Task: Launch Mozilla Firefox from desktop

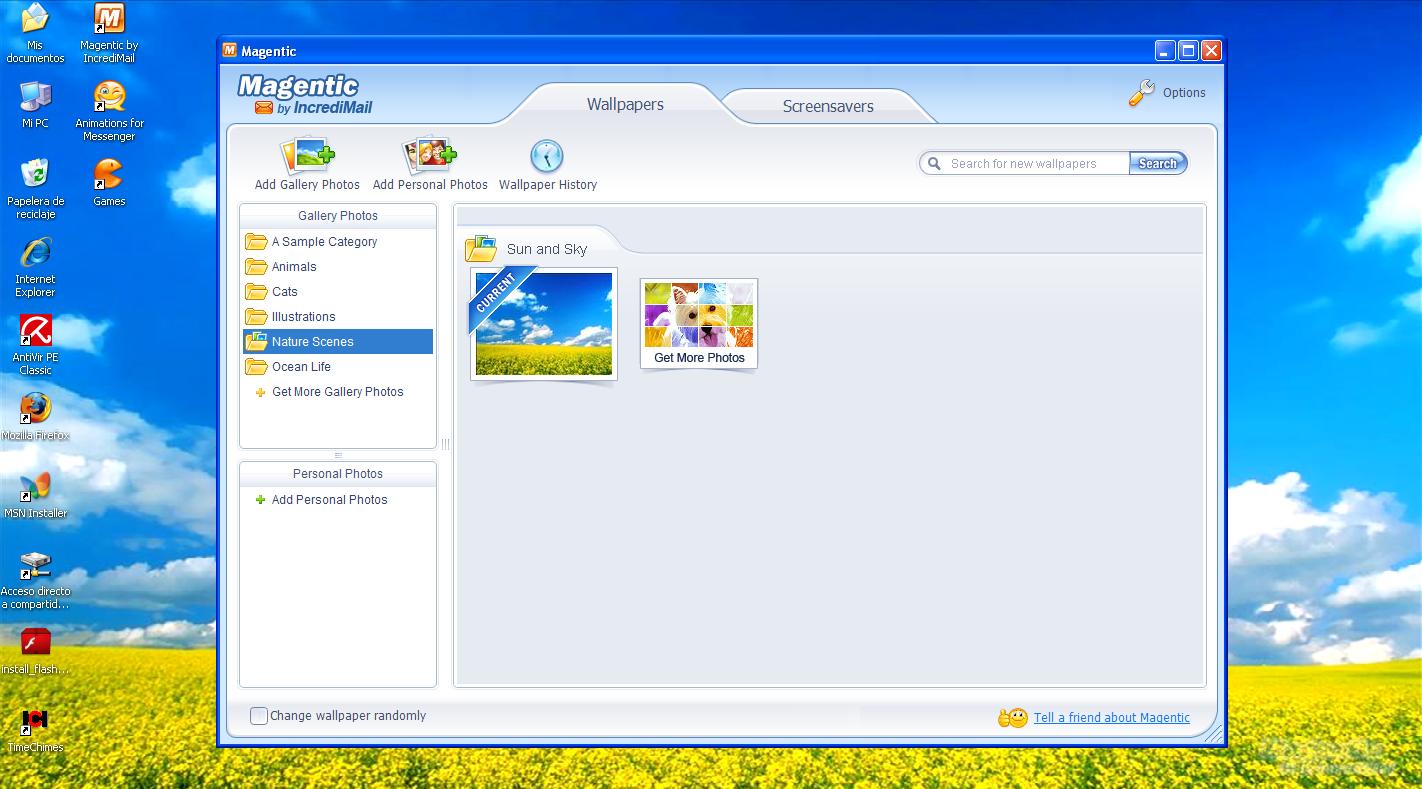Action: [35, 416]
